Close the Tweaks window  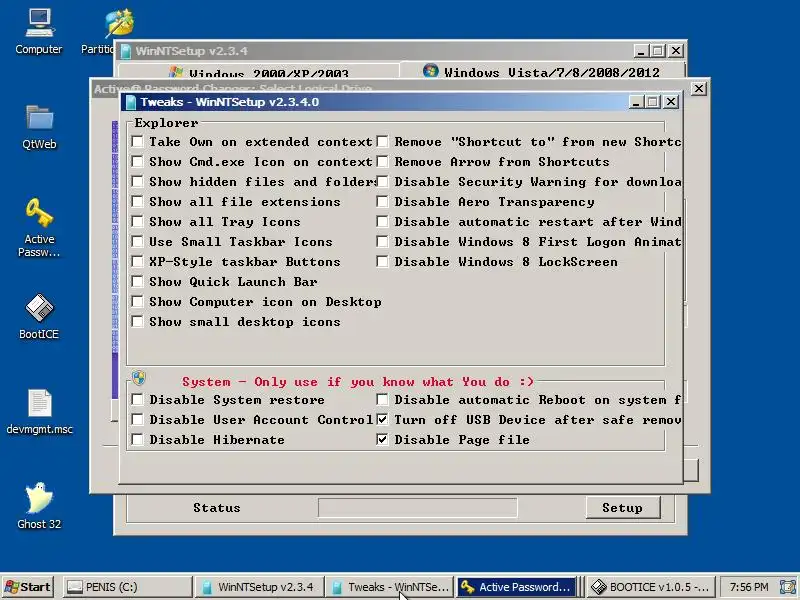(x=671, y=102)
